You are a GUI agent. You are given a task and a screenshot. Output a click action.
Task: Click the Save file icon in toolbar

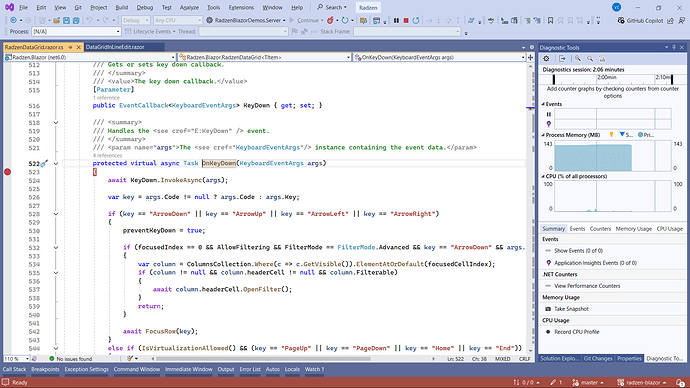click(x=66, y=20)
